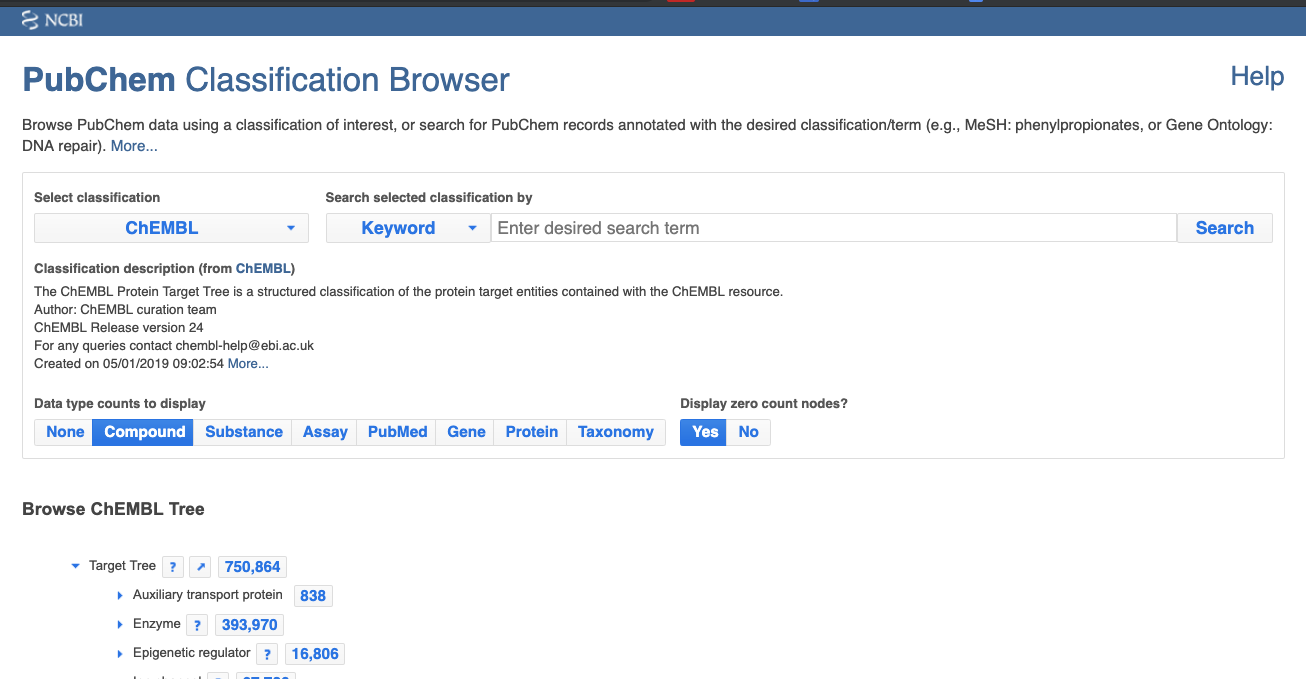Image resolution: width=1306 pixels, height=679 pixels.
Task: Expand the Auxiliary transport protein node
Action: 120,596
